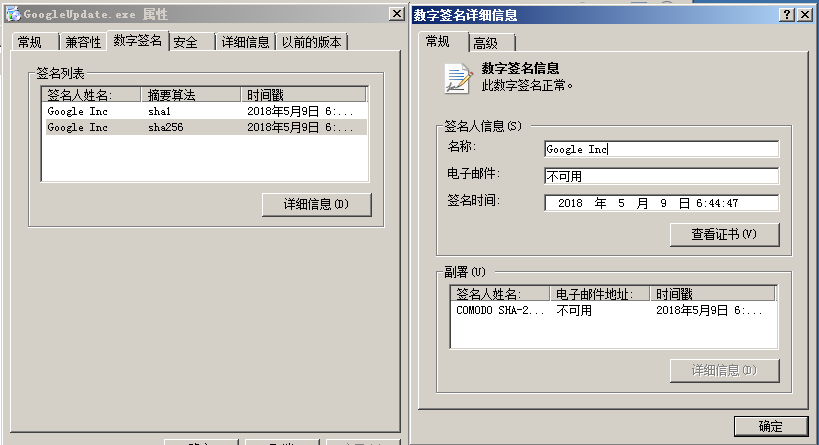Switch to the 详细信息 tab

pyautogui.click(x=245, y=42)
